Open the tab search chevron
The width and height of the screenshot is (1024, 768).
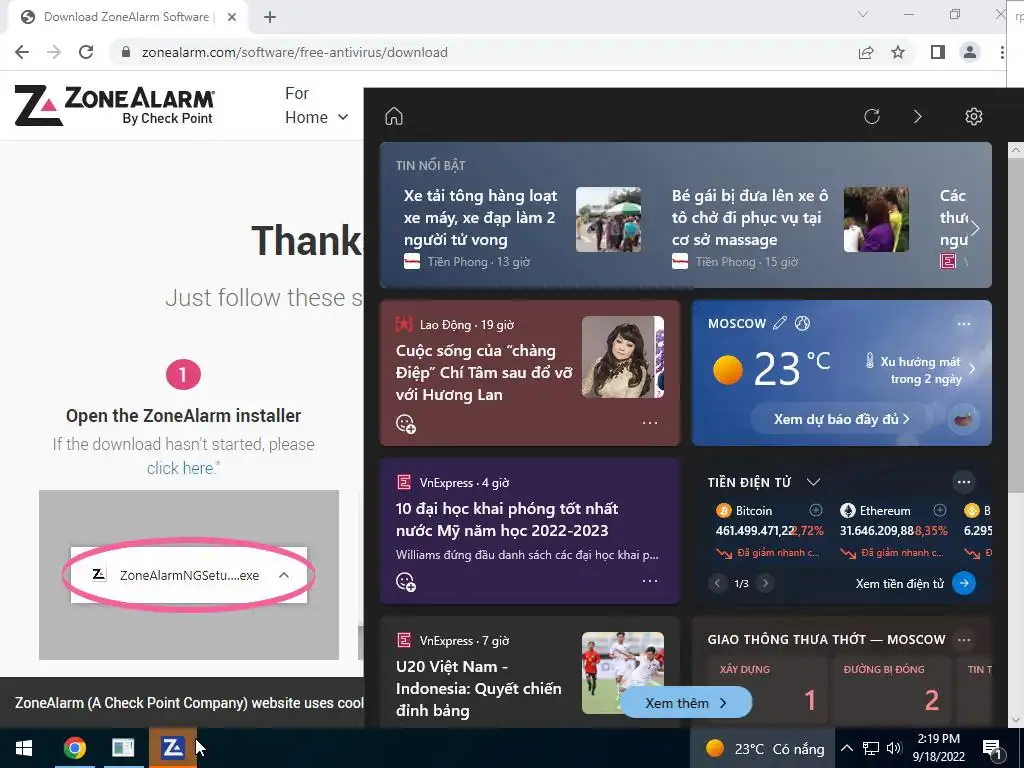point(863,14)
